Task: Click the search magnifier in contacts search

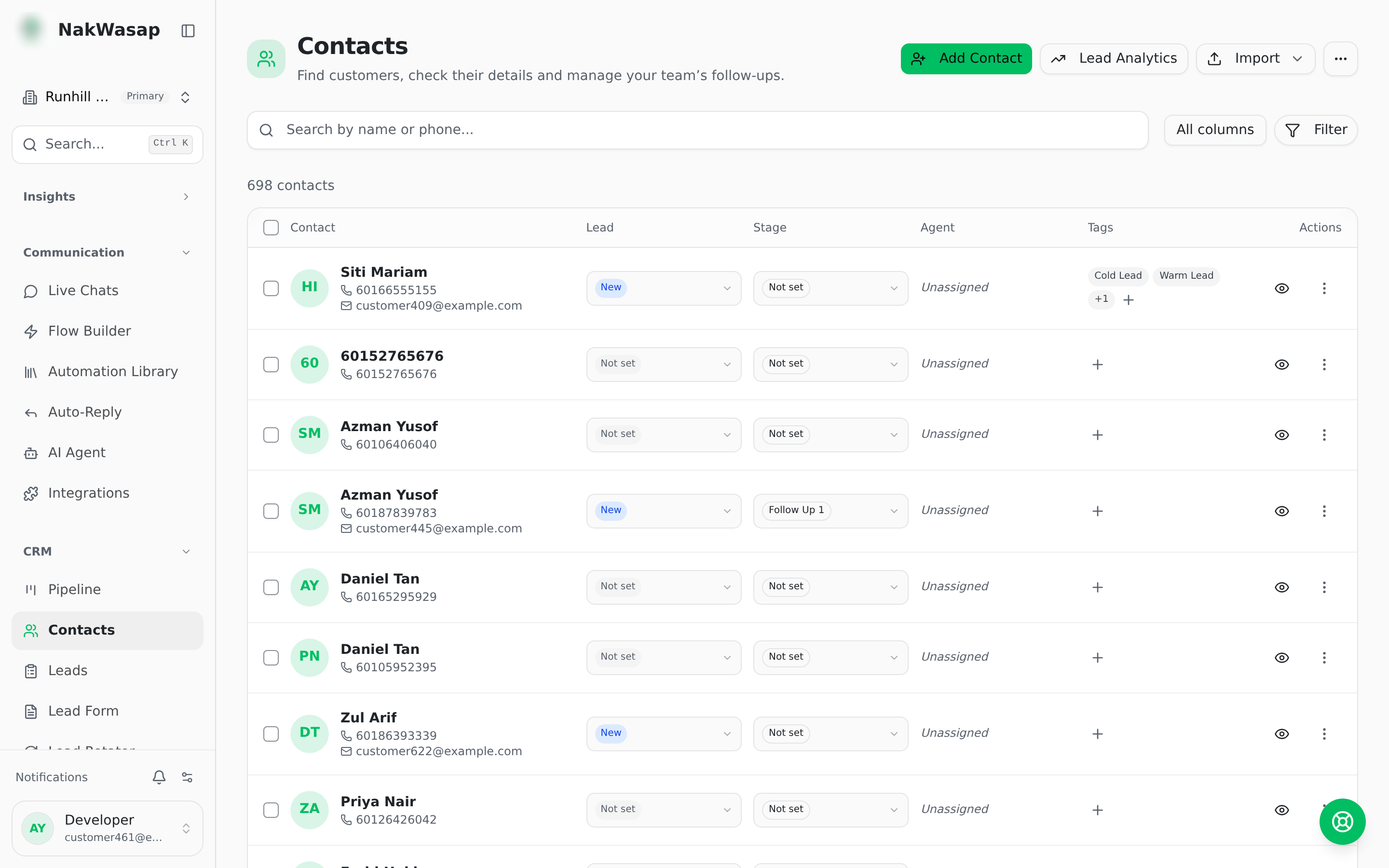Action: pyautogui.click(x=266, y=130)
